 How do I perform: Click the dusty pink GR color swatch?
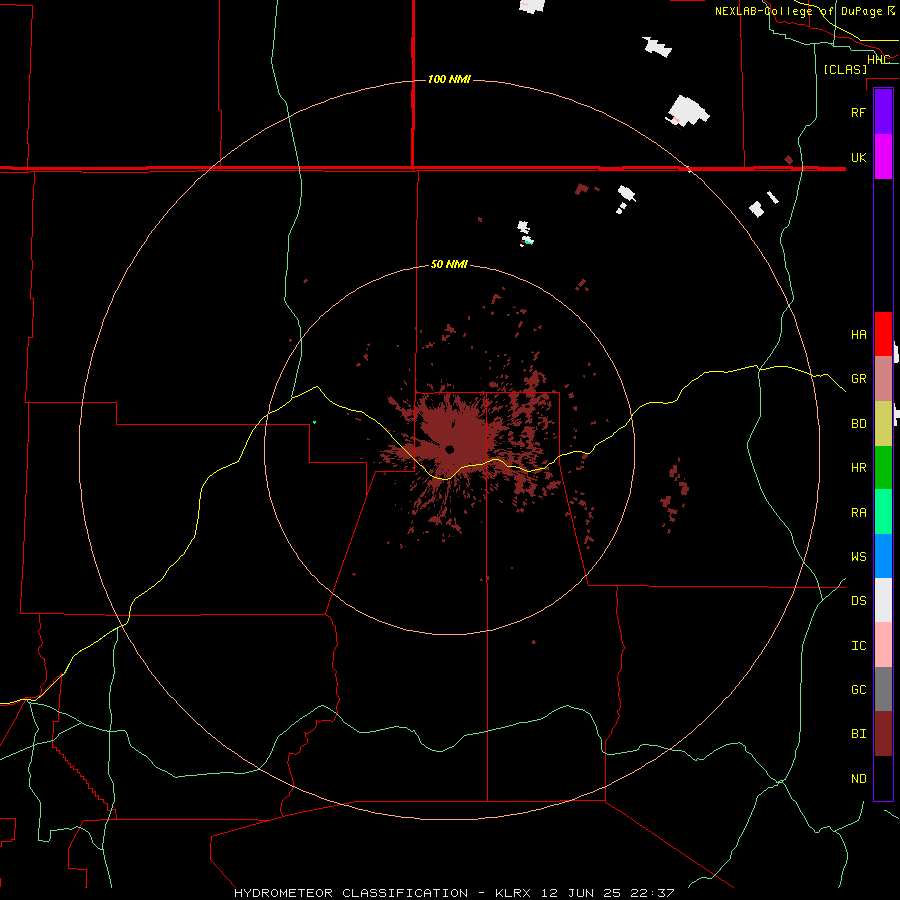883,378
